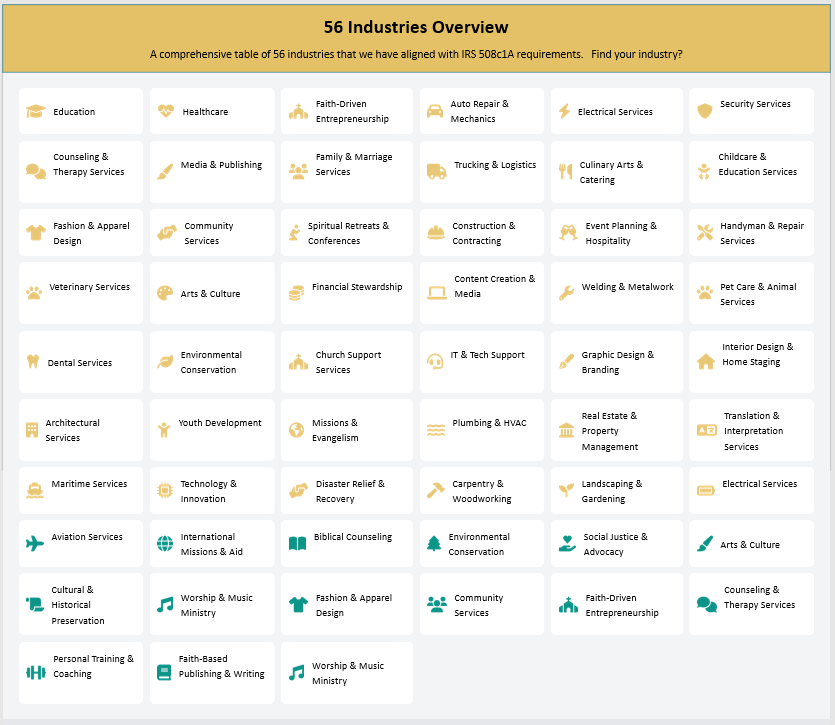Image resolution: width=835 pixels, height=725 pixels.
Task: Click the Biblical Counseling open book icon
Action: coord(297,544)
